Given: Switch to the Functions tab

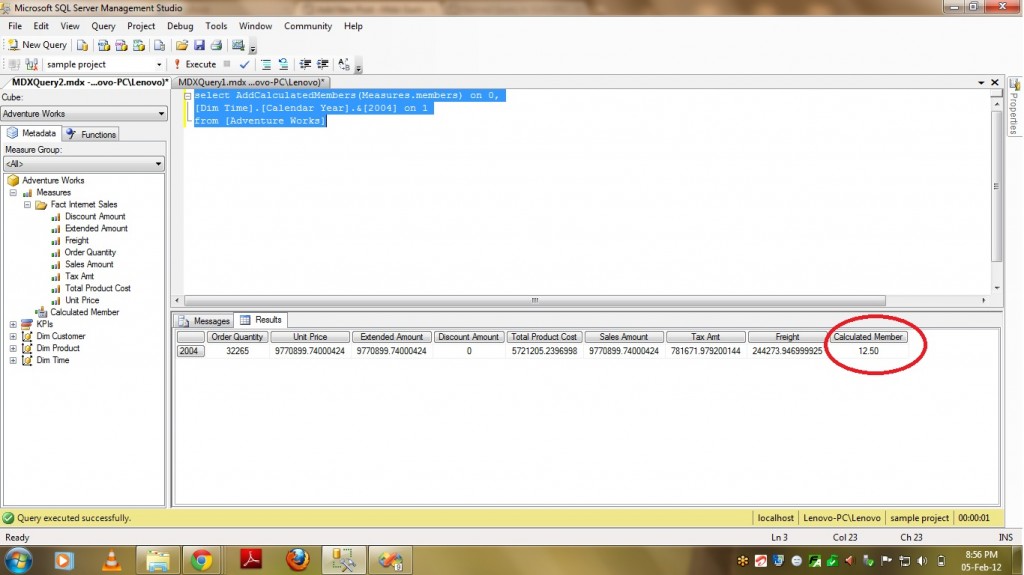Looking at the screenshot, I should click(x=92, y=134).
